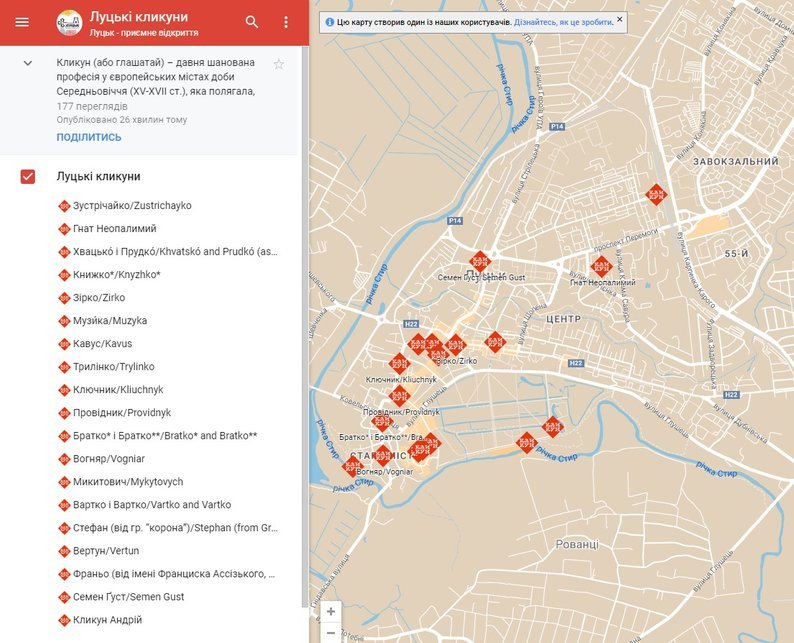This screenshot has width=794, height=643.
Task: Click the zoom in plus button
Action: pos(331,610)
